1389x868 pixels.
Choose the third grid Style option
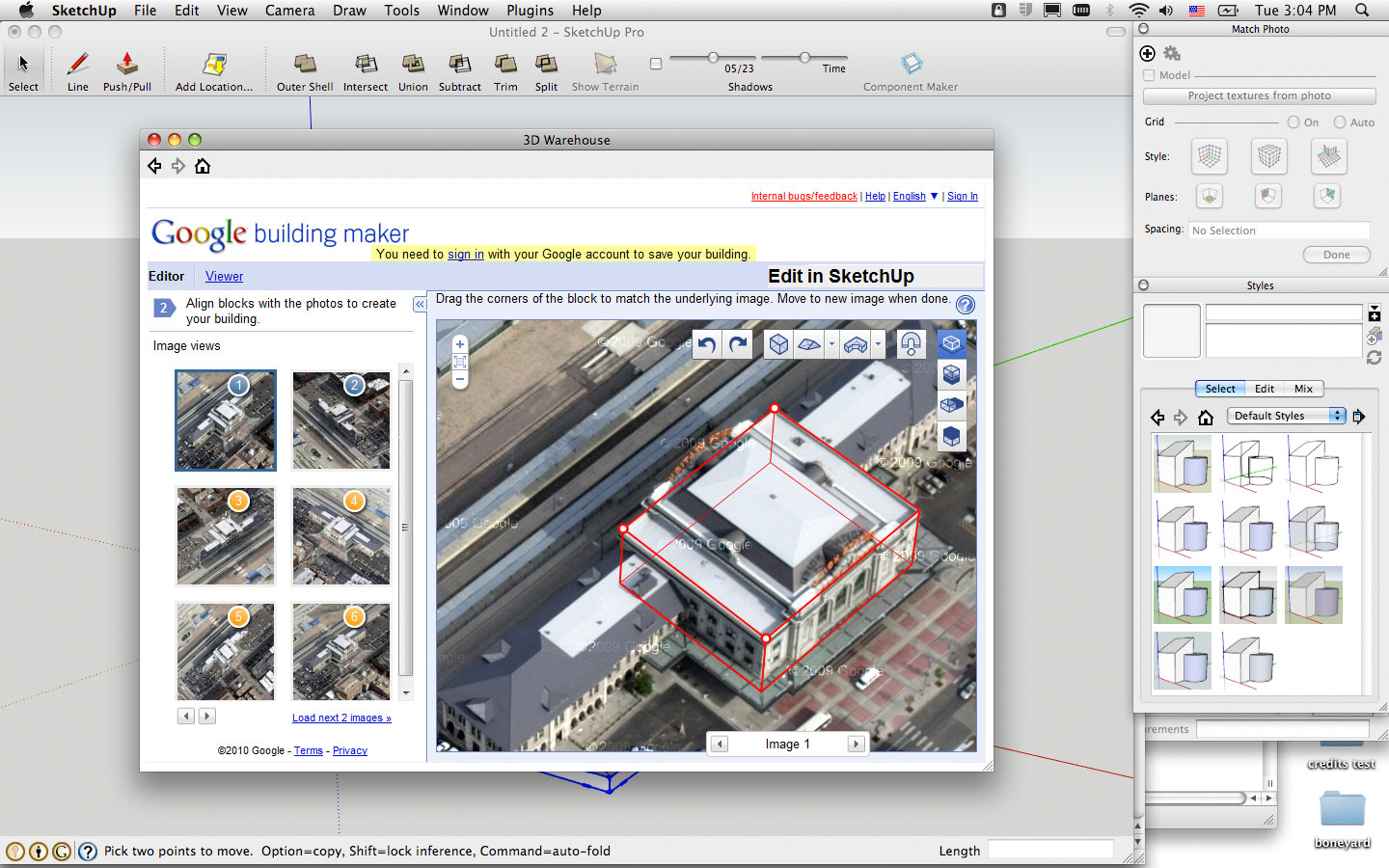point(1329,156)
